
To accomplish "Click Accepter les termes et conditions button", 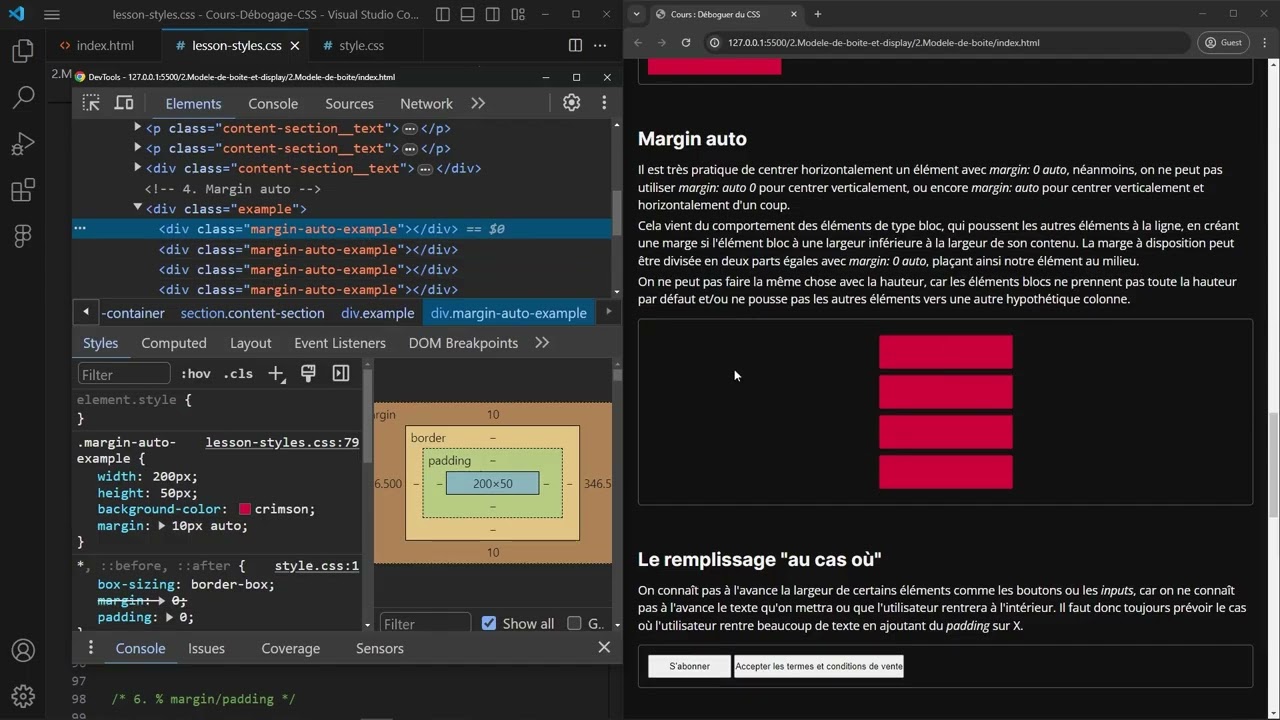I will tap(819, 666).
